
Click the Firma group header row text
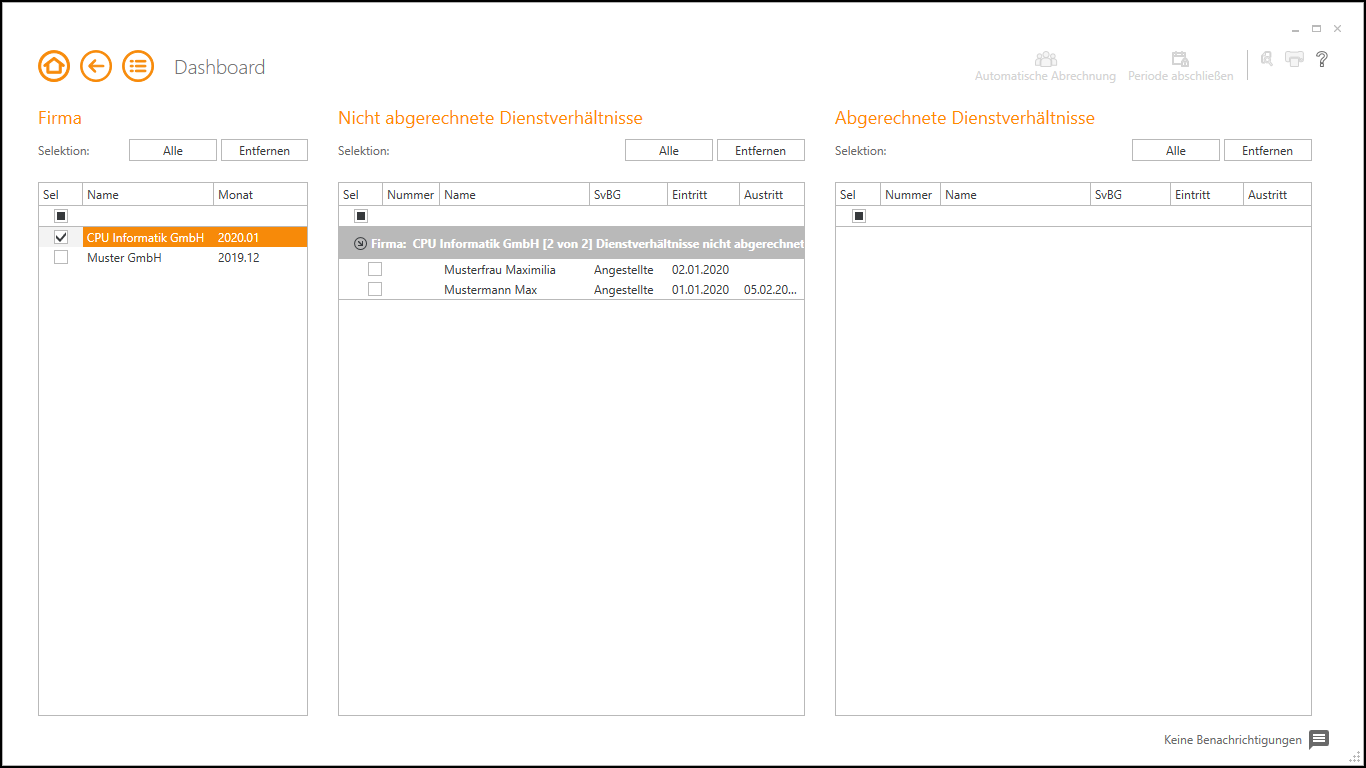[x=588, y=243]
